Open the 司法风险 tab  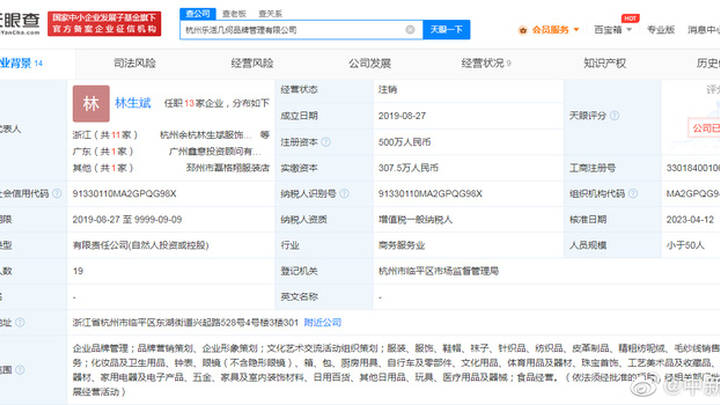pos(135,63)
